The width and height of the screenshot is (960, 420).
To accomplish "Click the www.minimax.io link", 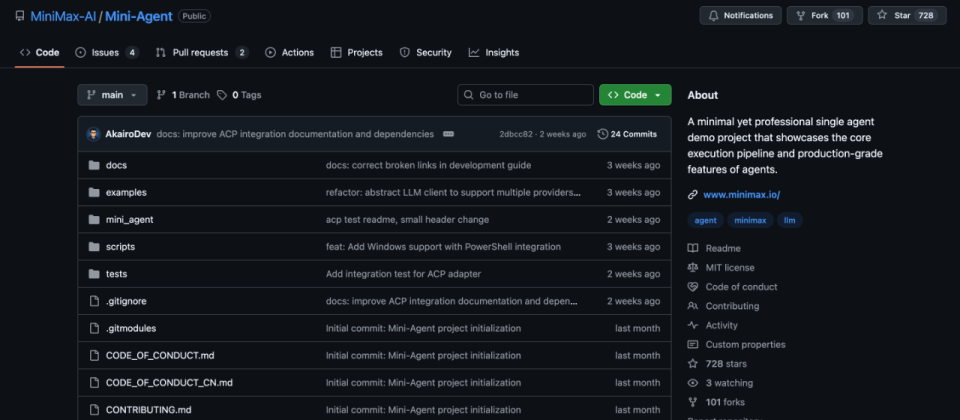I will pos(740,195).
